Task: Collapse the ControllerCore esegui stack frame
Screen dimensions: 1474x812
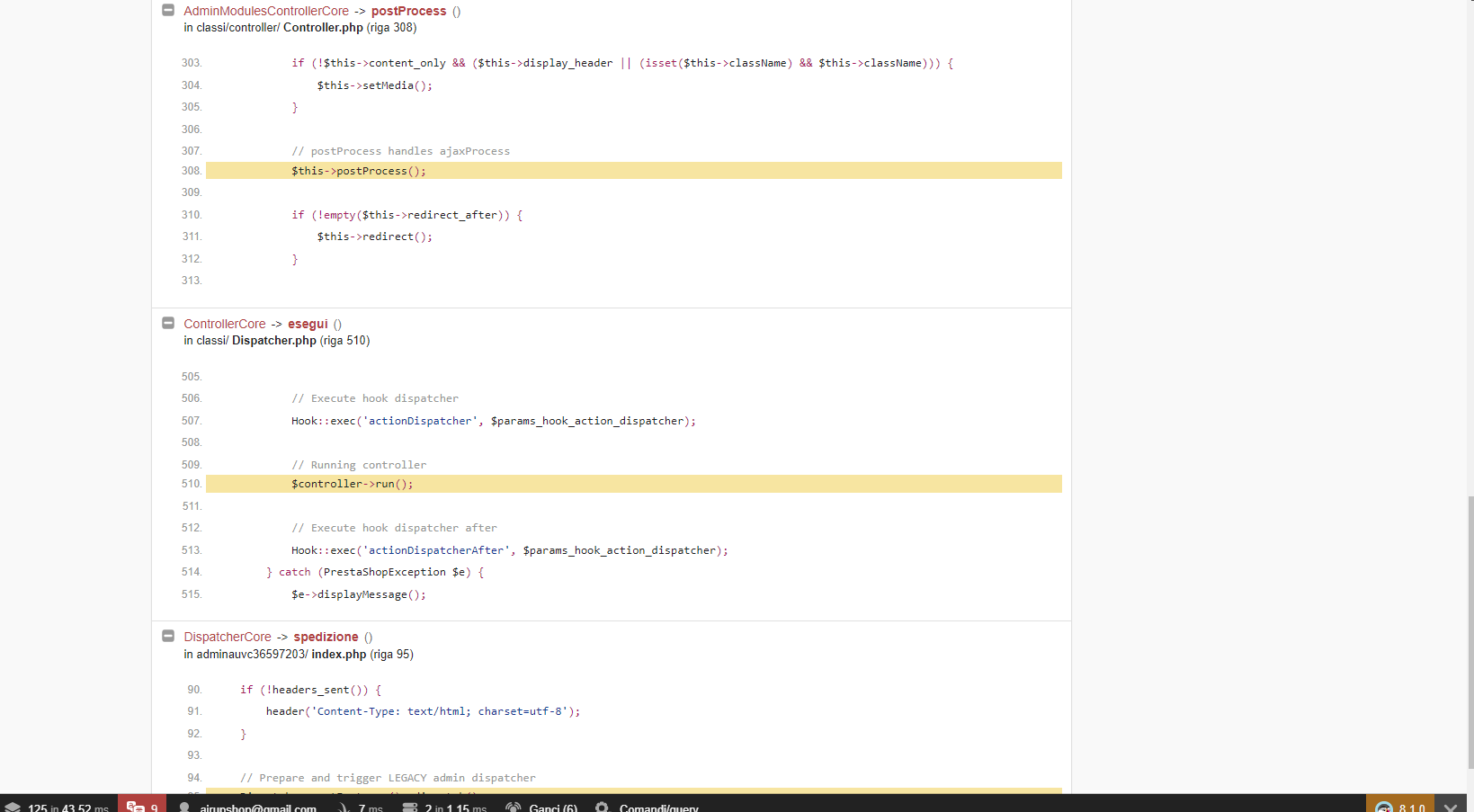Action: [168, 323]
